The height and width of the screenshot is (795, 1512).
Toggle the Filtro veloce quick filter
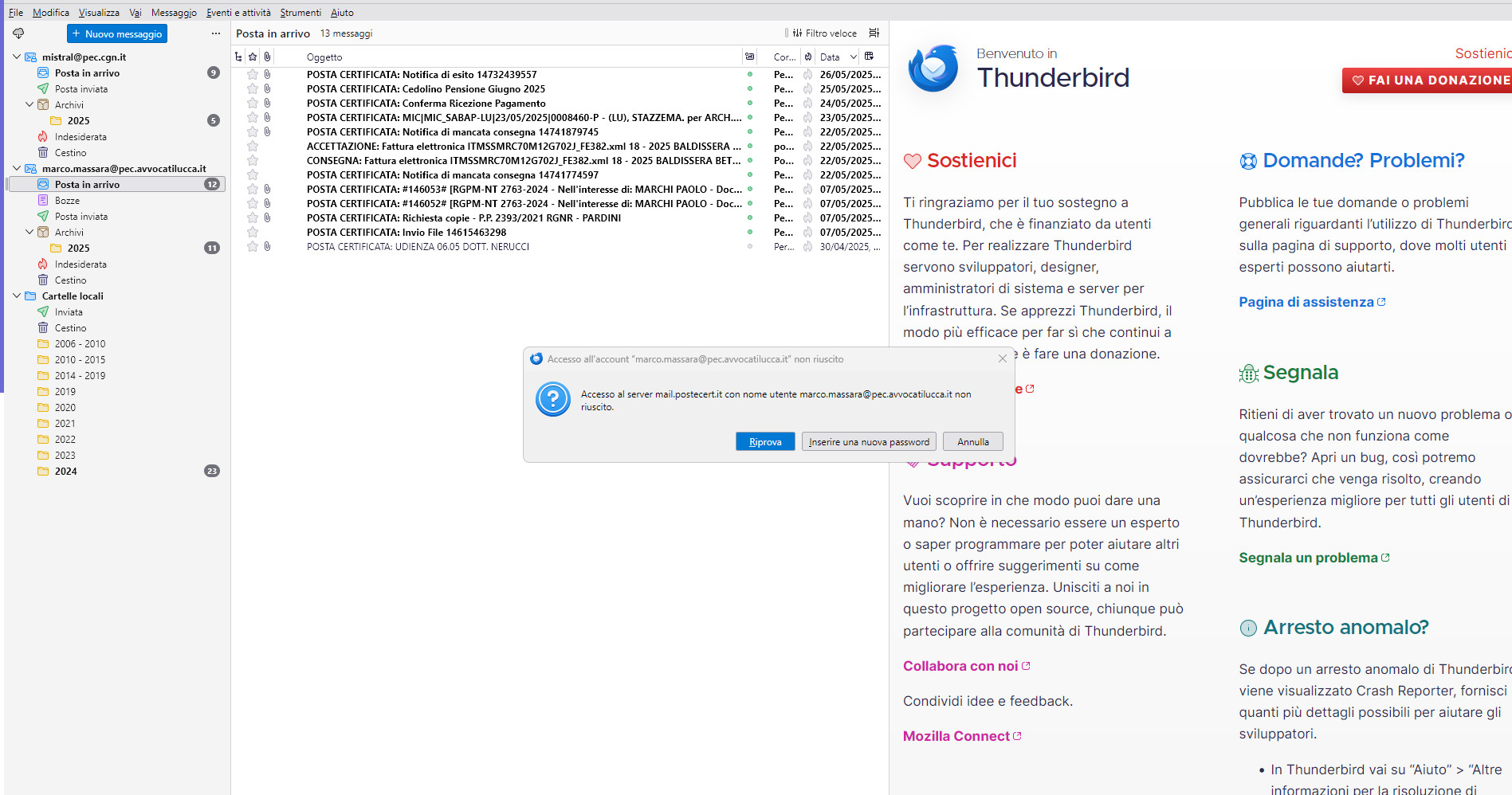point(824,33)
